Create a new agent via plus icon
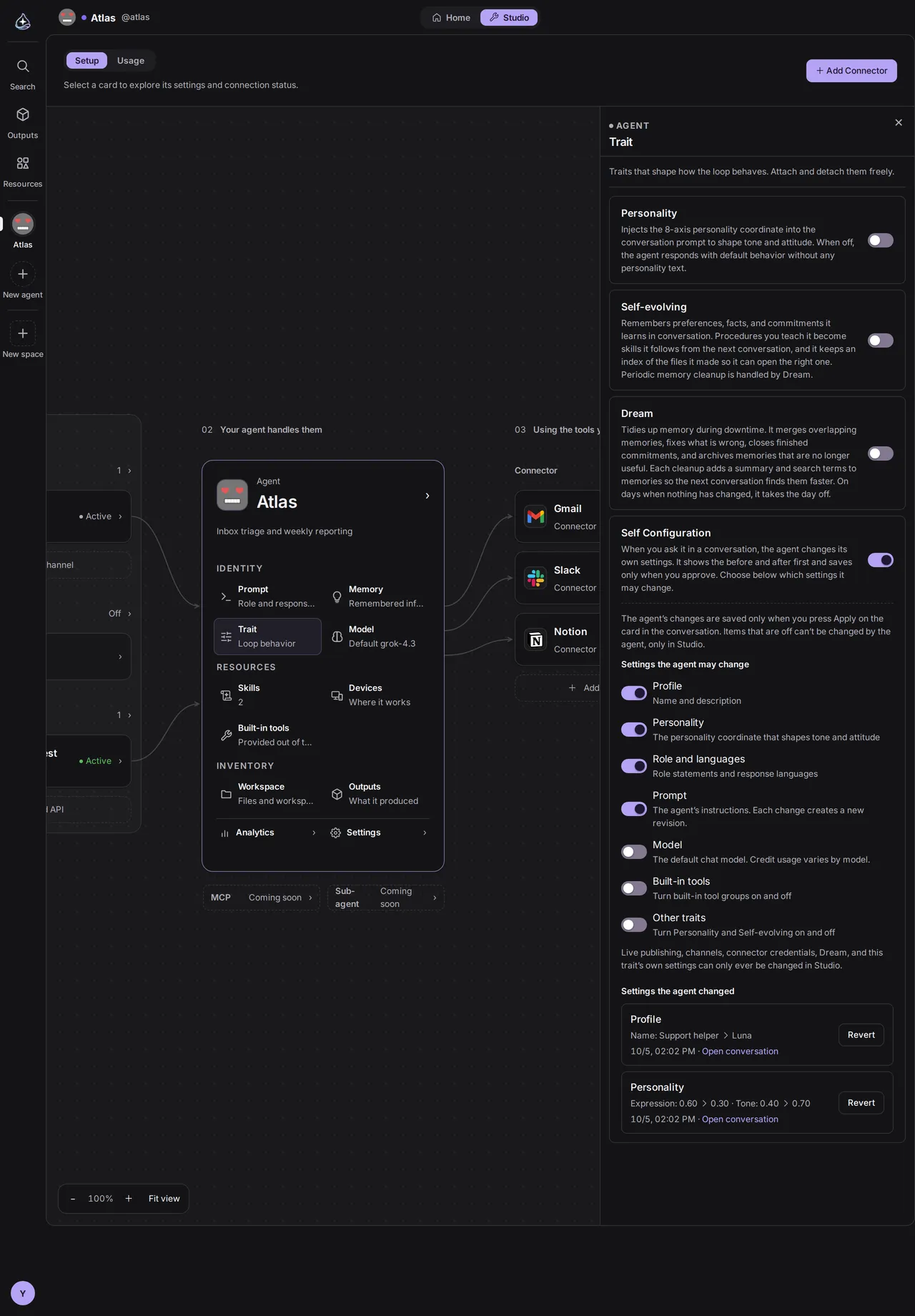This screenshot has width=915, height=1316. click(23, 274)
